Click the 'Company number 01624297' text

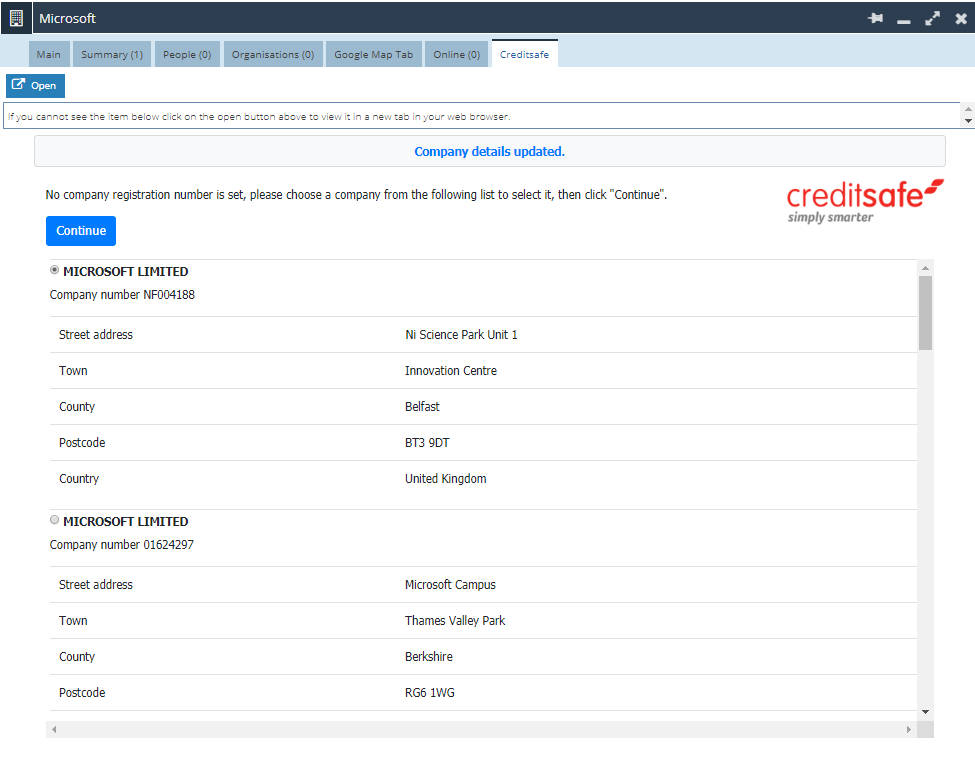(122, 545)
